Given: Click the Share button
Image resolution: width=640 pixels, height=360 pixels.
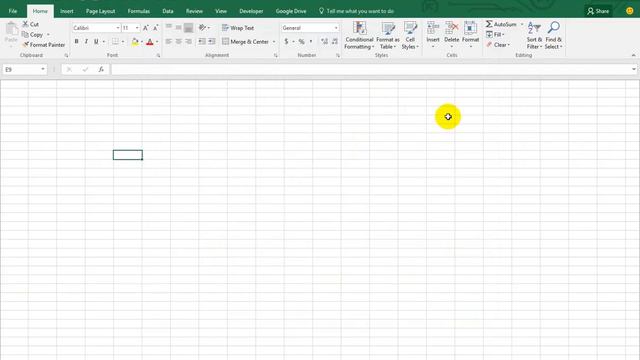Looking at the screenshot, I should [598, 11].
